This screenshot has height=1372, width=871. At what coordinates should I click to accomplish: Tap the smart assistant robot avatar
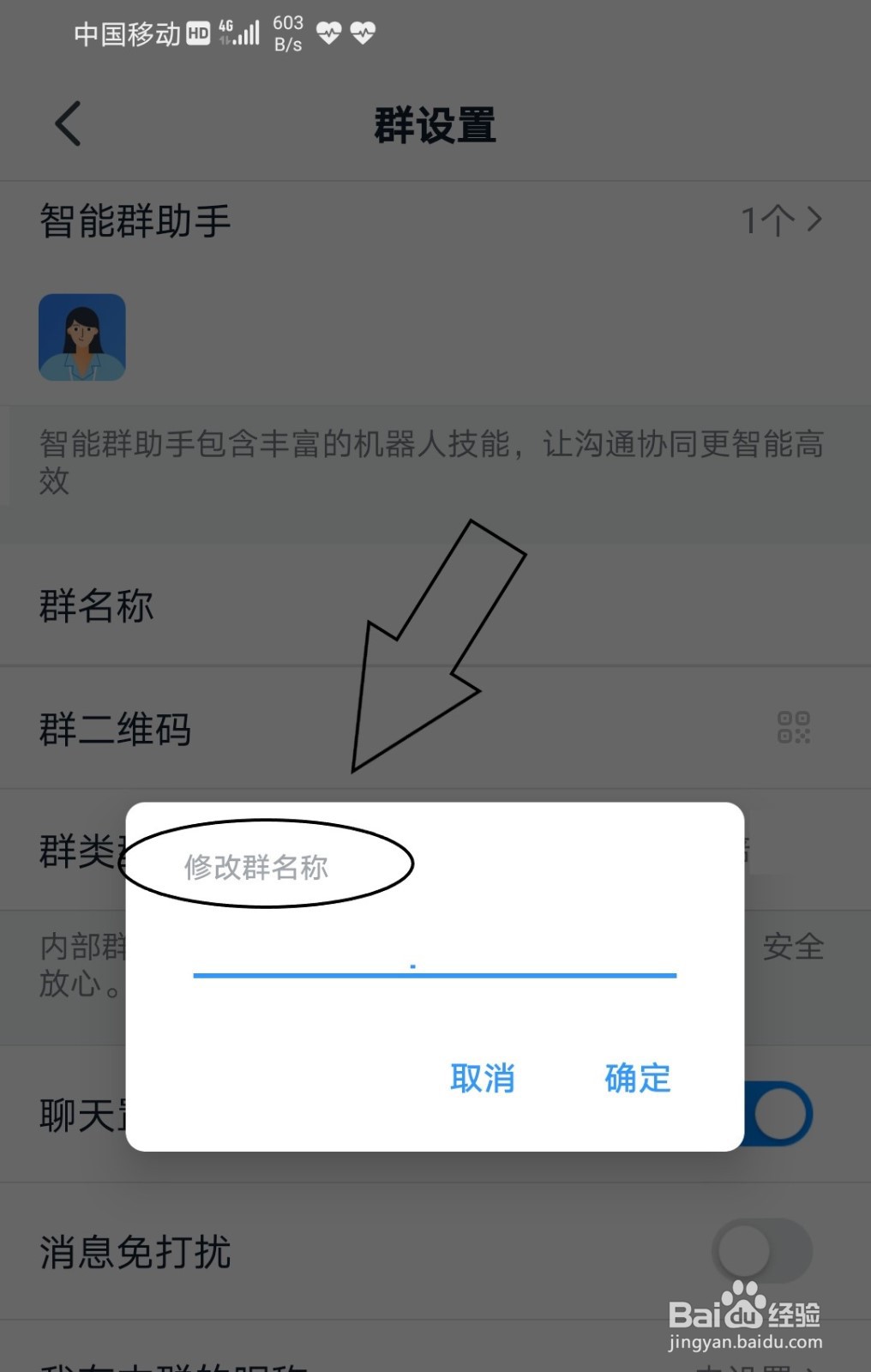pos(82,337)
